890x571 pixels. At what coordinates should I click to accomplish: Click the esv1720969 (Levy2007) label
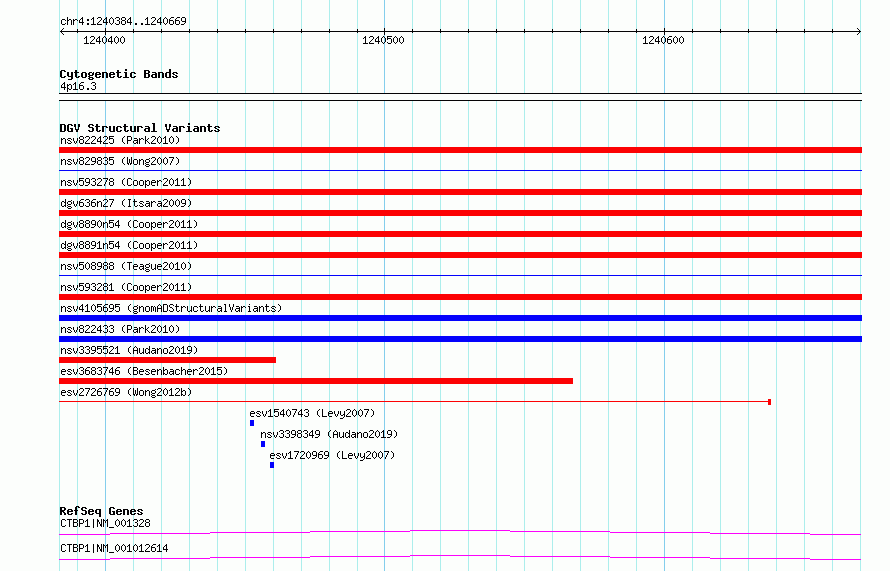(x=332, y=455)
